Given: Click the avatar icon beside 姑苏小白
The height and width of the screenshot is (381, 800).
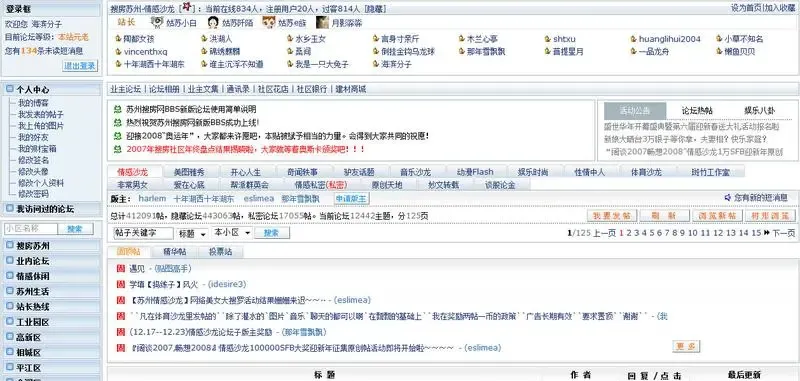Looking at the screenshot, I should [157, 22].
